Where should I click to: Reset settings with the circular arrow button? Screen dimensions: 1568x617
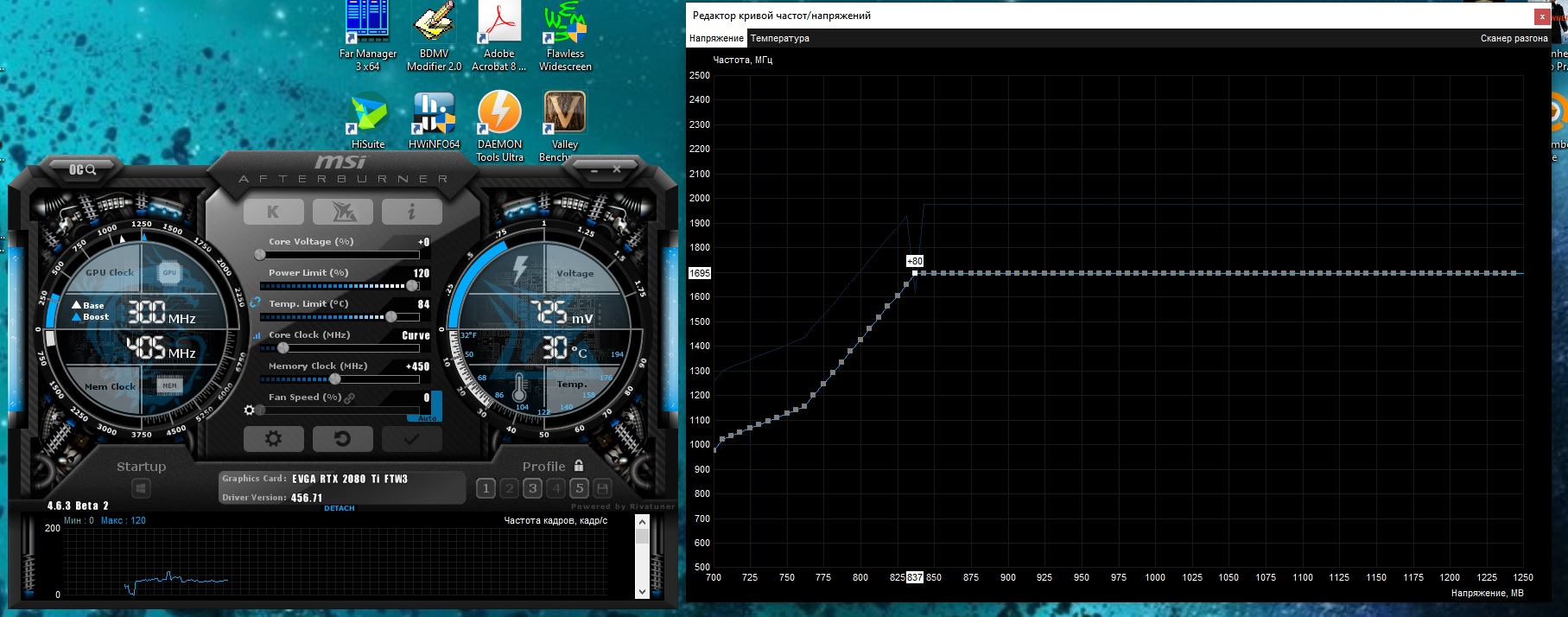tap(342, 439)
